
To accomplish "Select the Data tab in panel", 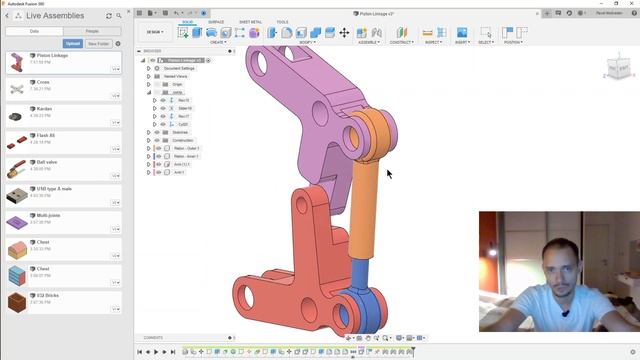I will tap(34, 31).
